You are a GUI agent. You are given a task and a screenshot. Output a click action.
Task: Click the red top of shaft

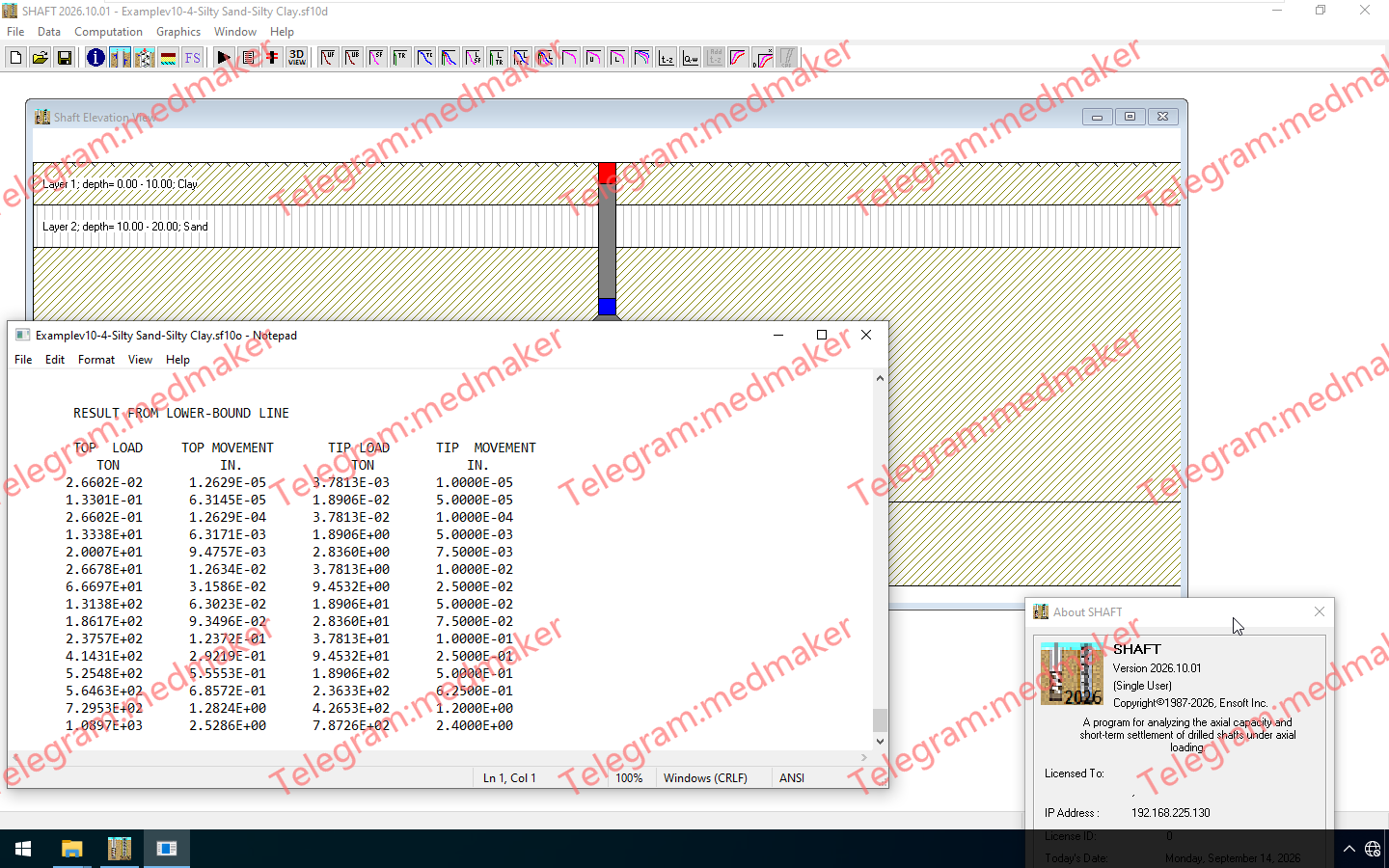point(607,174)
